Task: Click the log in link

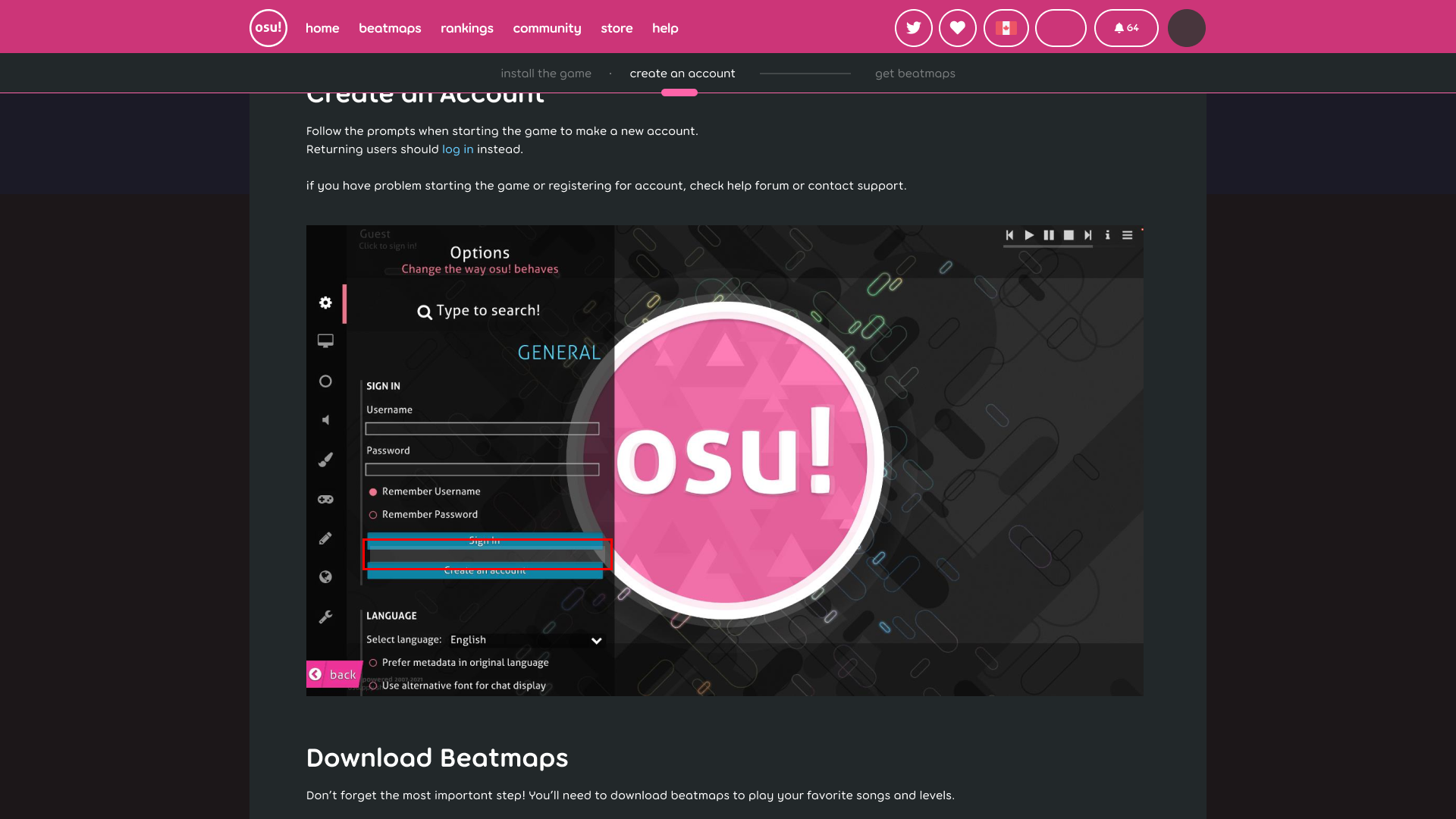Action: [x=457, y=149]
